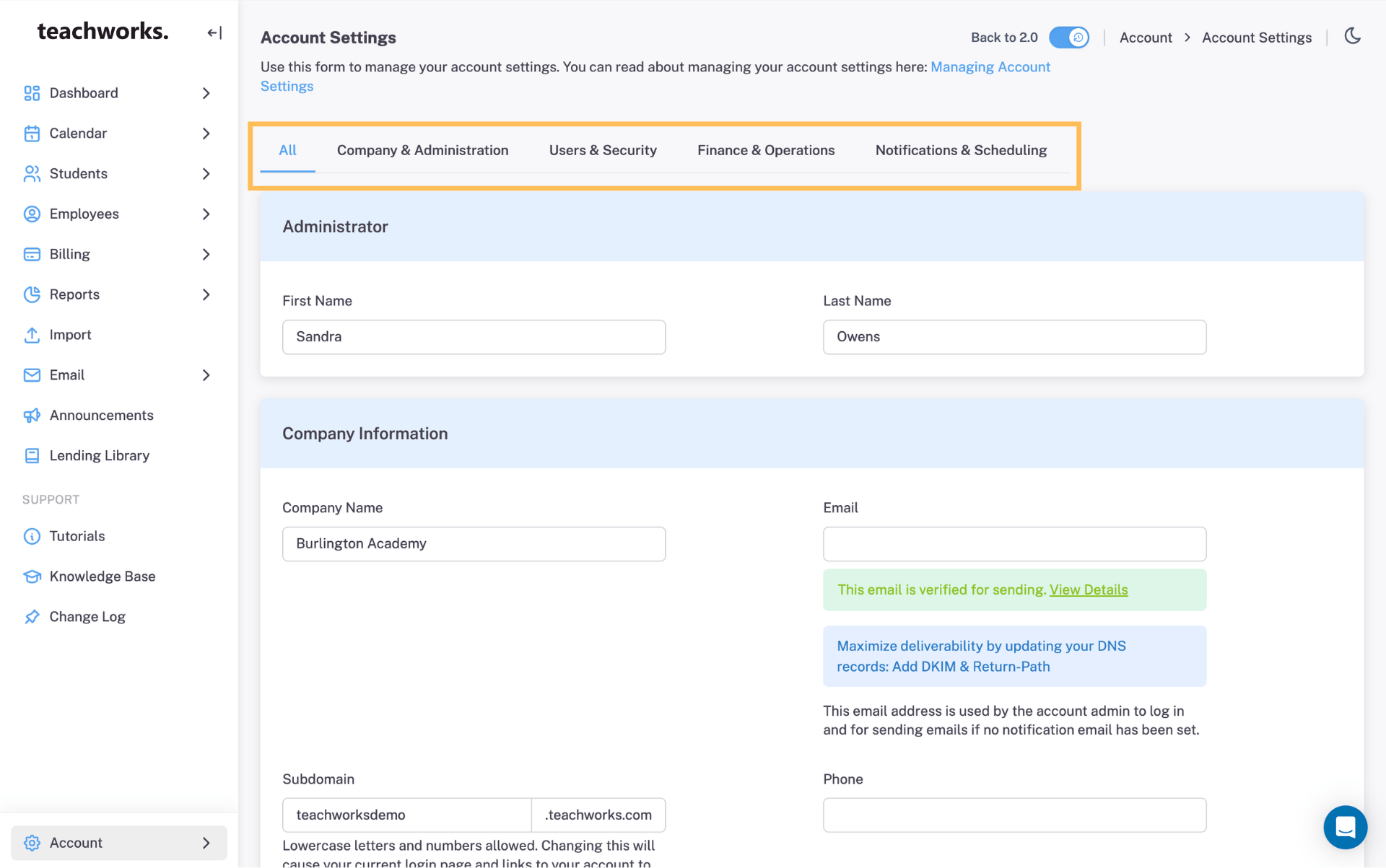This screenshot has width=1386, height=868.
Task: Click the Tutorials info icon
Action: pos(32,536)
